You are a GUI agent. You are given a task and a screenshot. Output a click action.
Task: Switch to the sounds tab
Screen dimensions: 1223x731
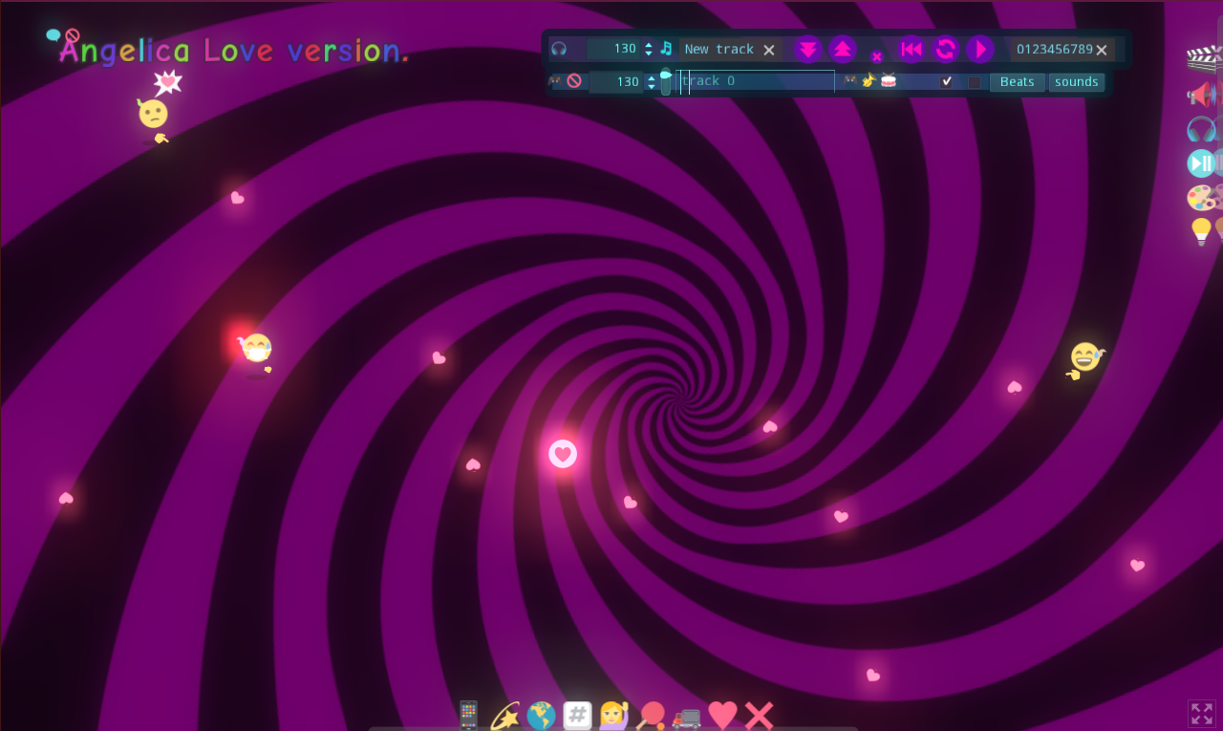pyautogui.click(x=1076, y=82)
